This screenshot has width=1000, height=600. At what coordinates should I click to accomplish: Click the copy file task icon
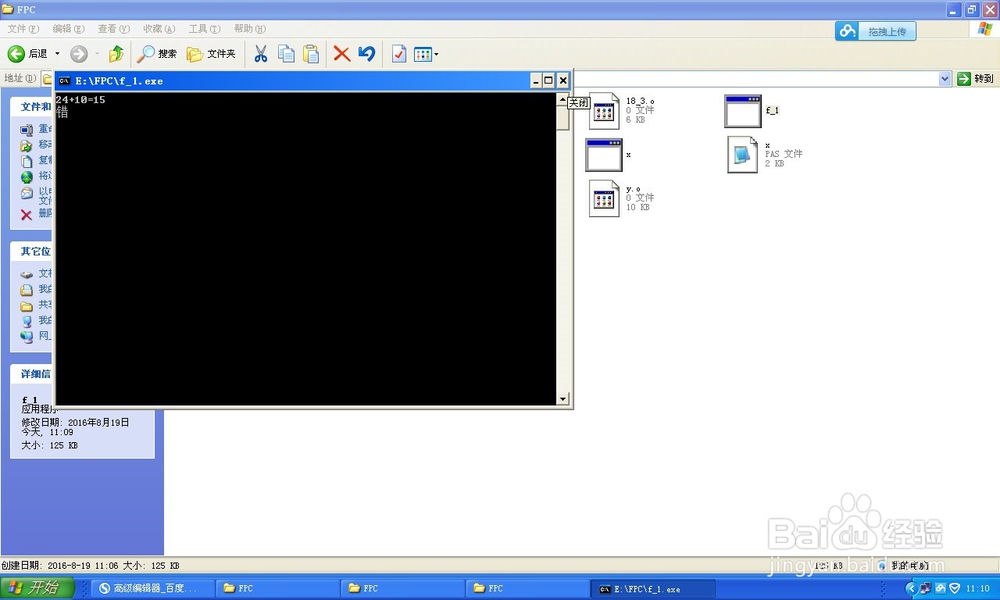click(x=26, y=161)
